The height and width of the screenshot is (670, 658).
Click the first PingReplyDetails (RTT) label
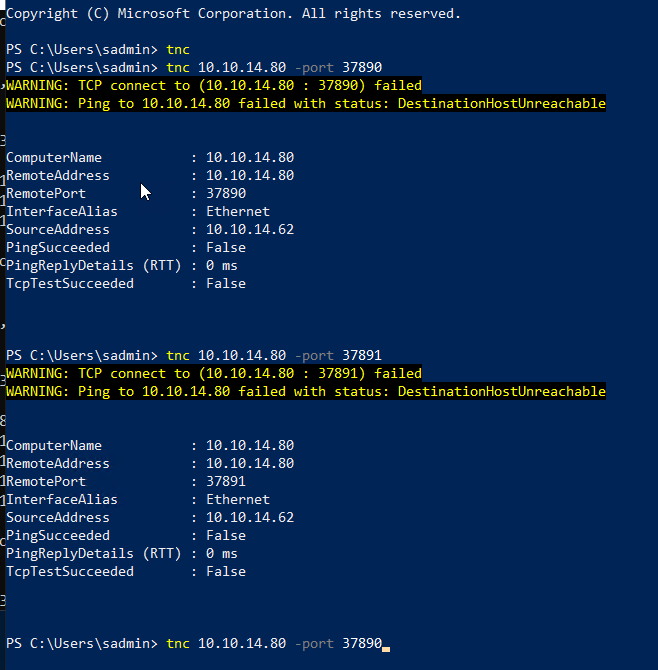point(94,266)
